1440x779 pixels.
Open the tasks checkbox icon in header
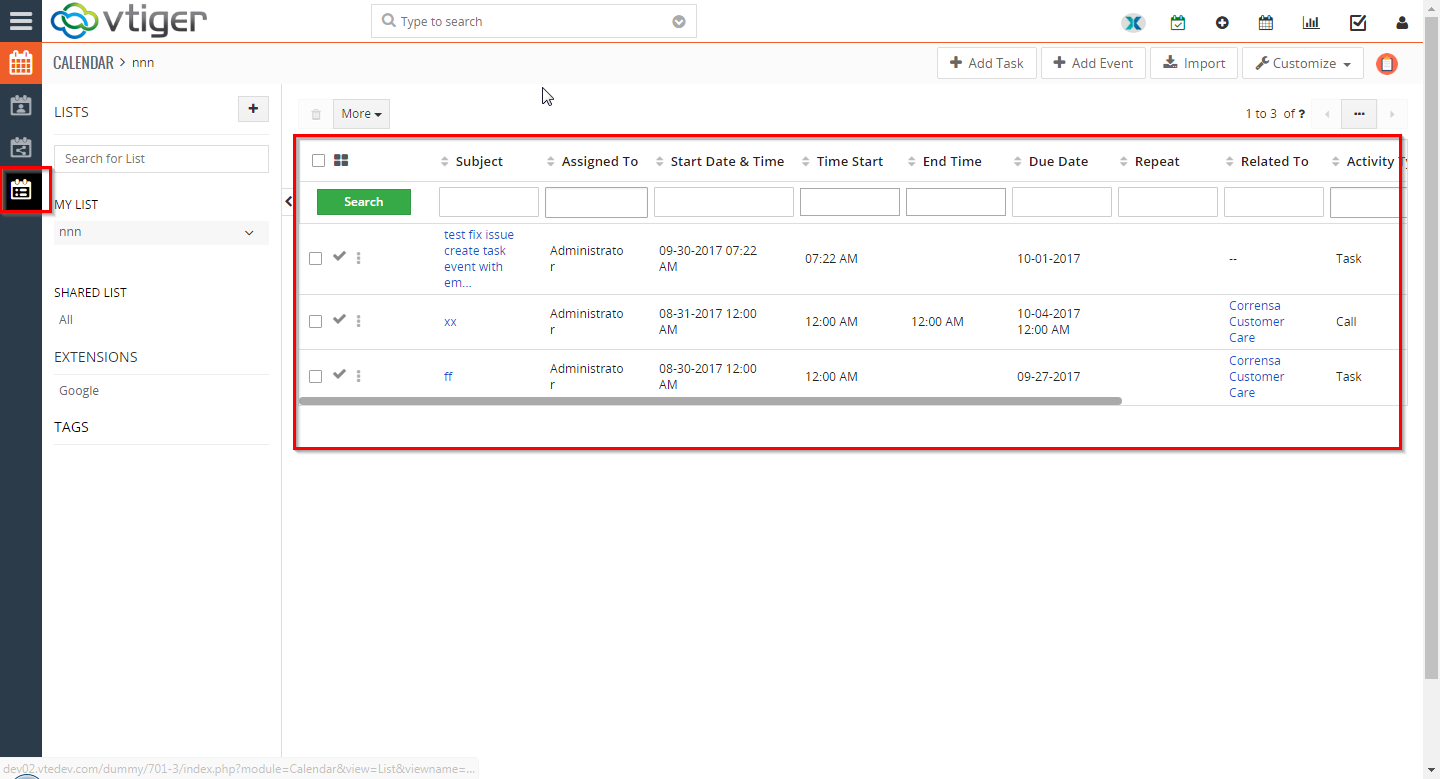tap(1358, 23)
